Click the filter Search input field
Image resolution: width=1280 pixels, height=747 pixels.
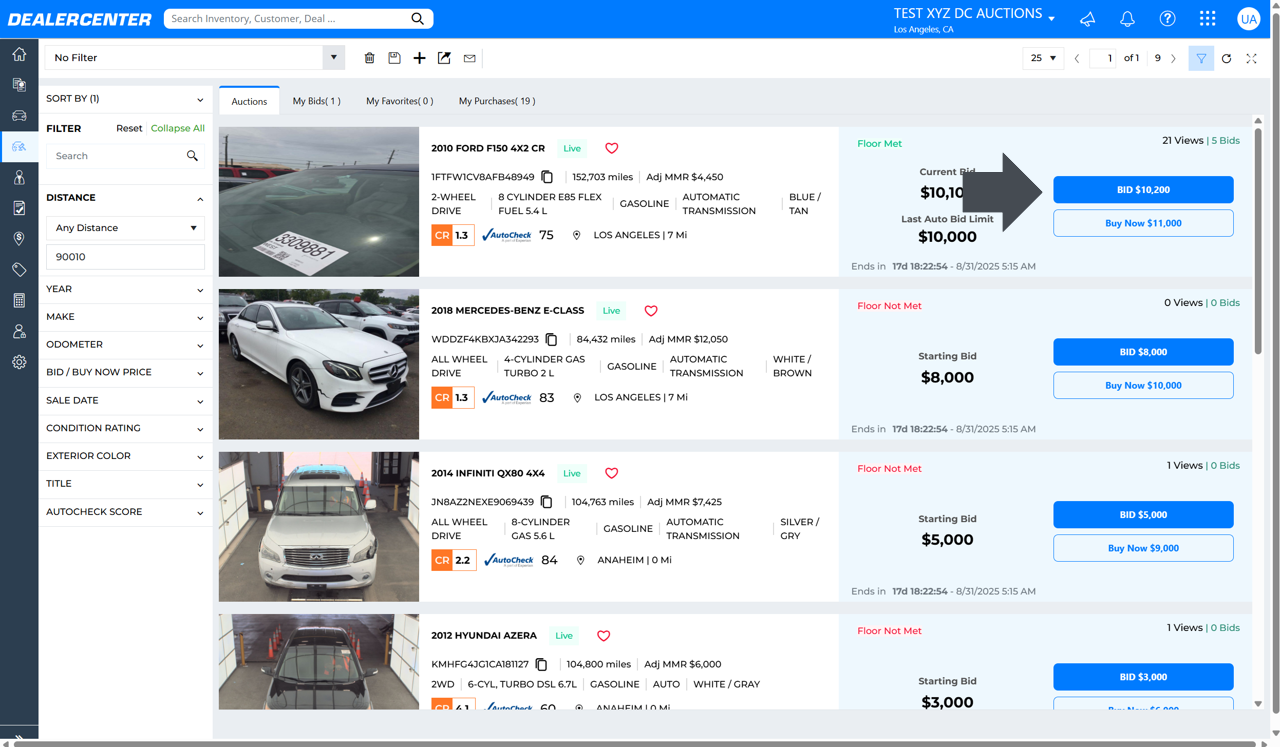pyautogui.click(x=125, y=156)
